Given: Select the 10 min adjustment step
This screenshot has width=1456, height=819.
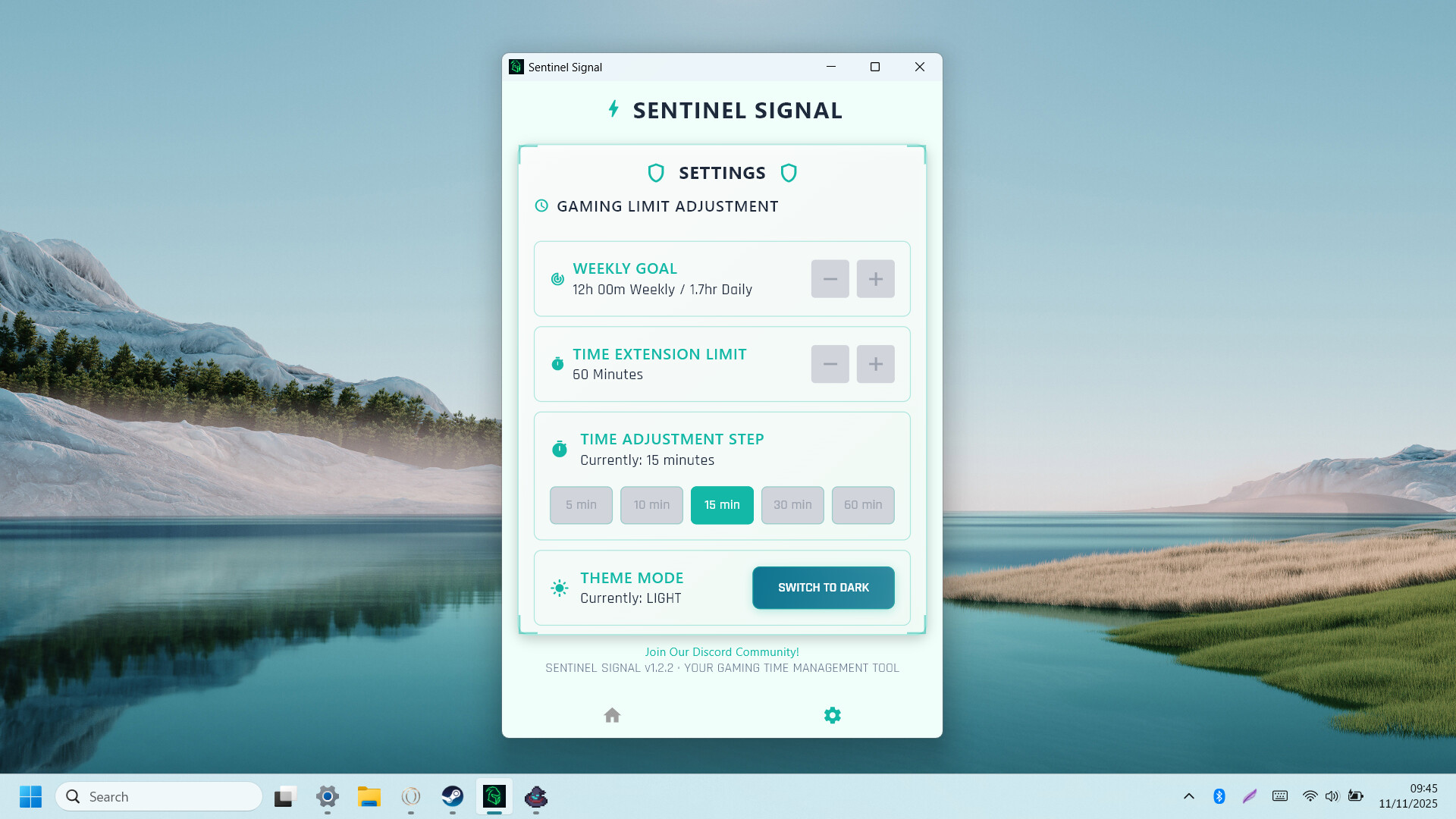Looking at the screenshot, I should pos(651,505).
